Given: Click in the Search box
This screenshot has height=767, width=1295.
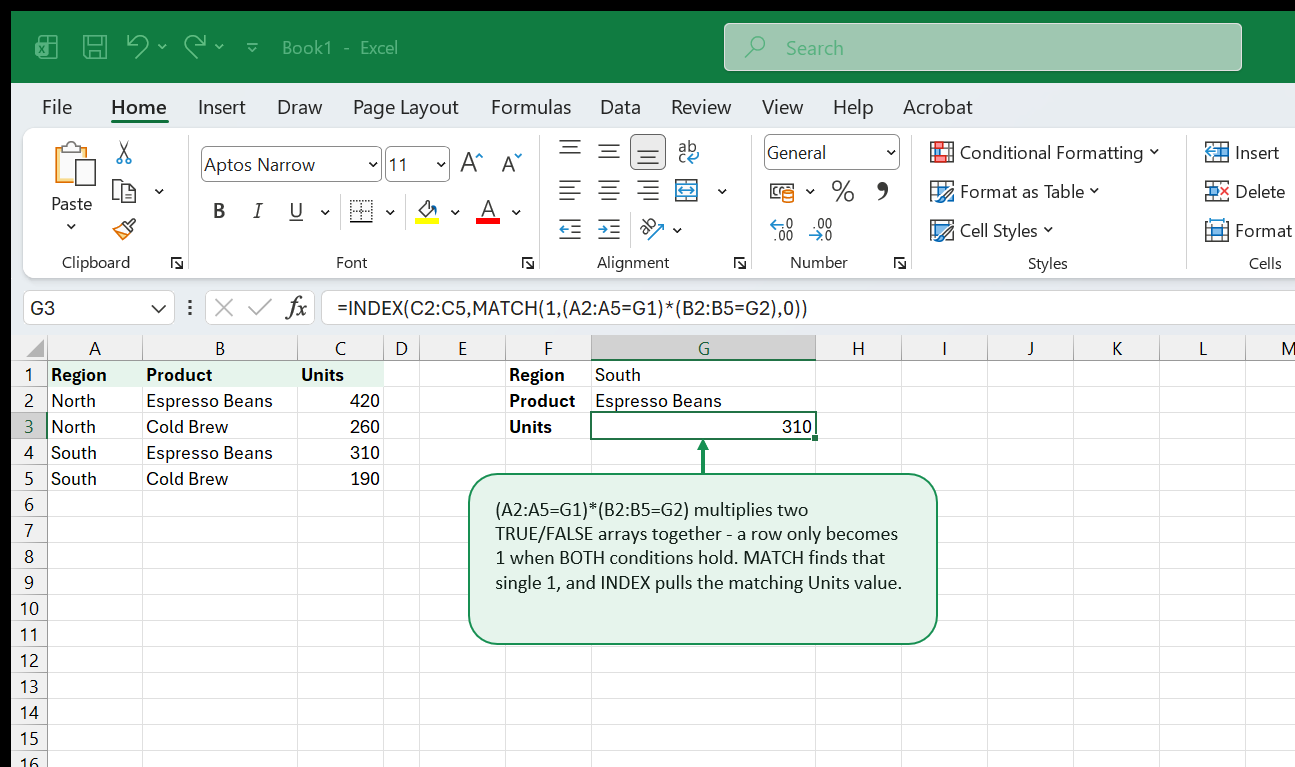Looking at the screenshot, I should [983, 47].
